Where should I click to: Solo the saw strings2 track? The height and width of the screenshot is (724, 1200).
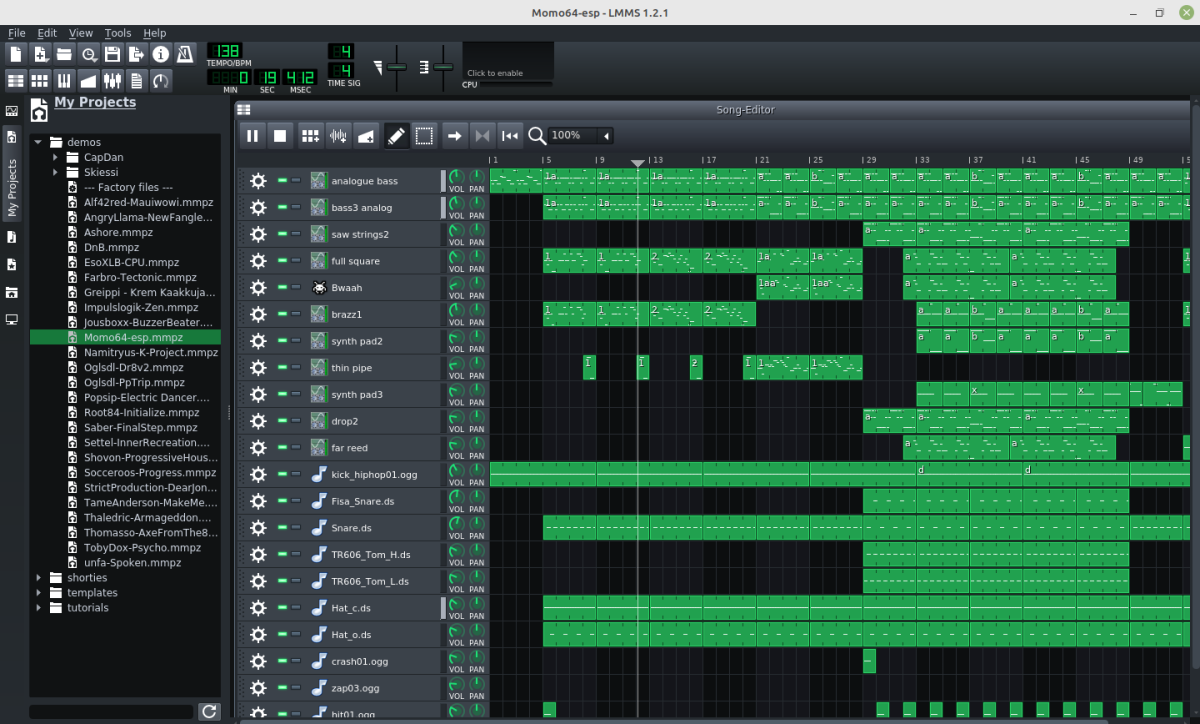[x=296, y=234]
